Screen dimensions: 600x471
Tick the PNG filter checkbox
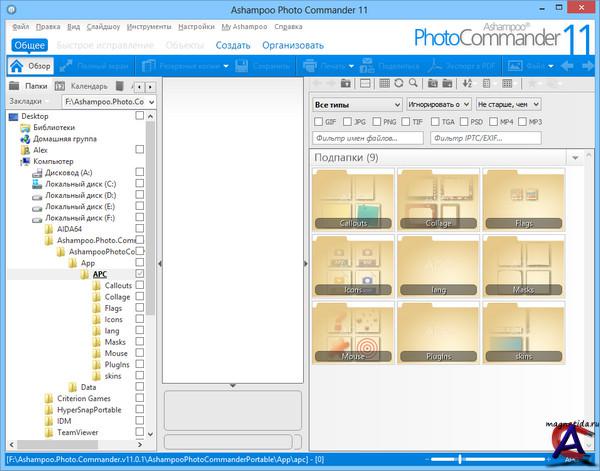[379, 121]
